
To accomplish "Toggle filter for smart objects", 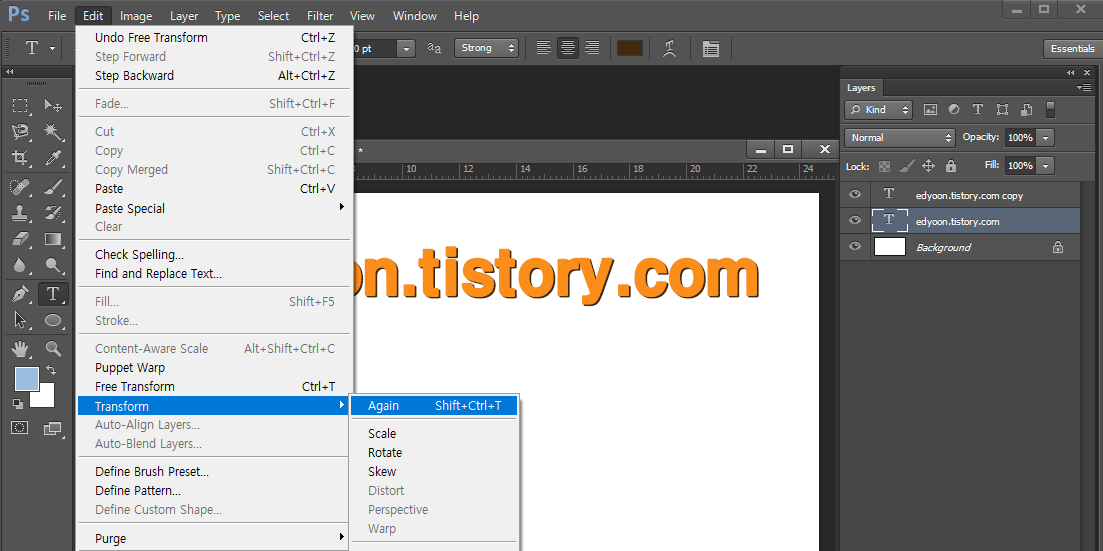I will point(1026,110).
